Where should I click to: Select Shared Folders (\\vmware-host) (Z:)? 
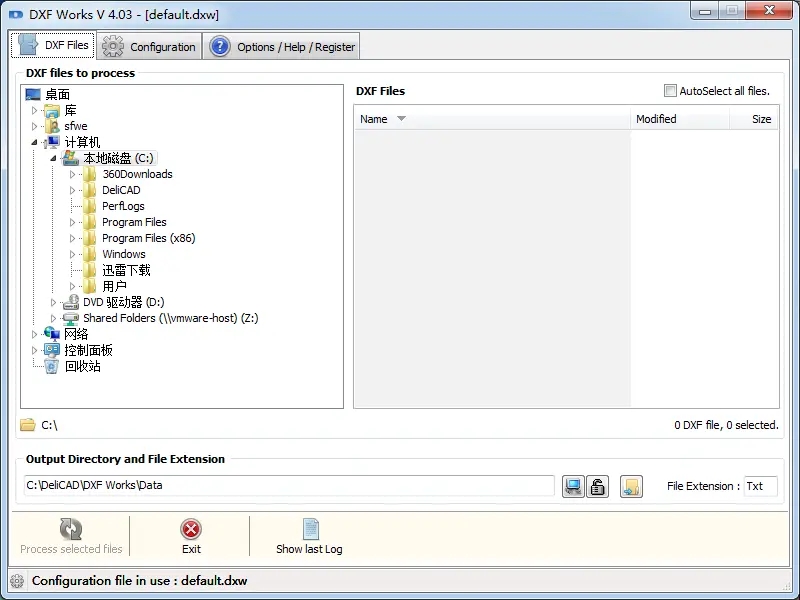[170, 318]
